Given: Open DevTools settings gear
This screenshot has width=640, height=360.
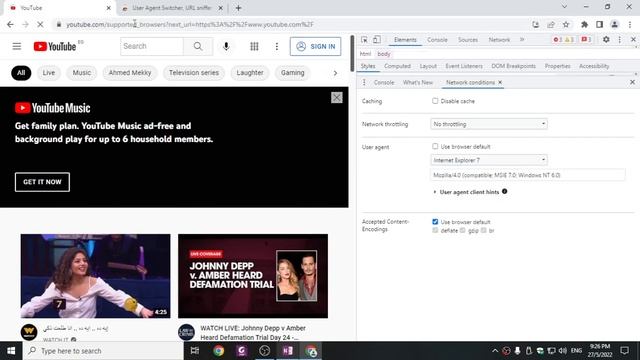Looking at the screenshot, I should click(606, 40).
